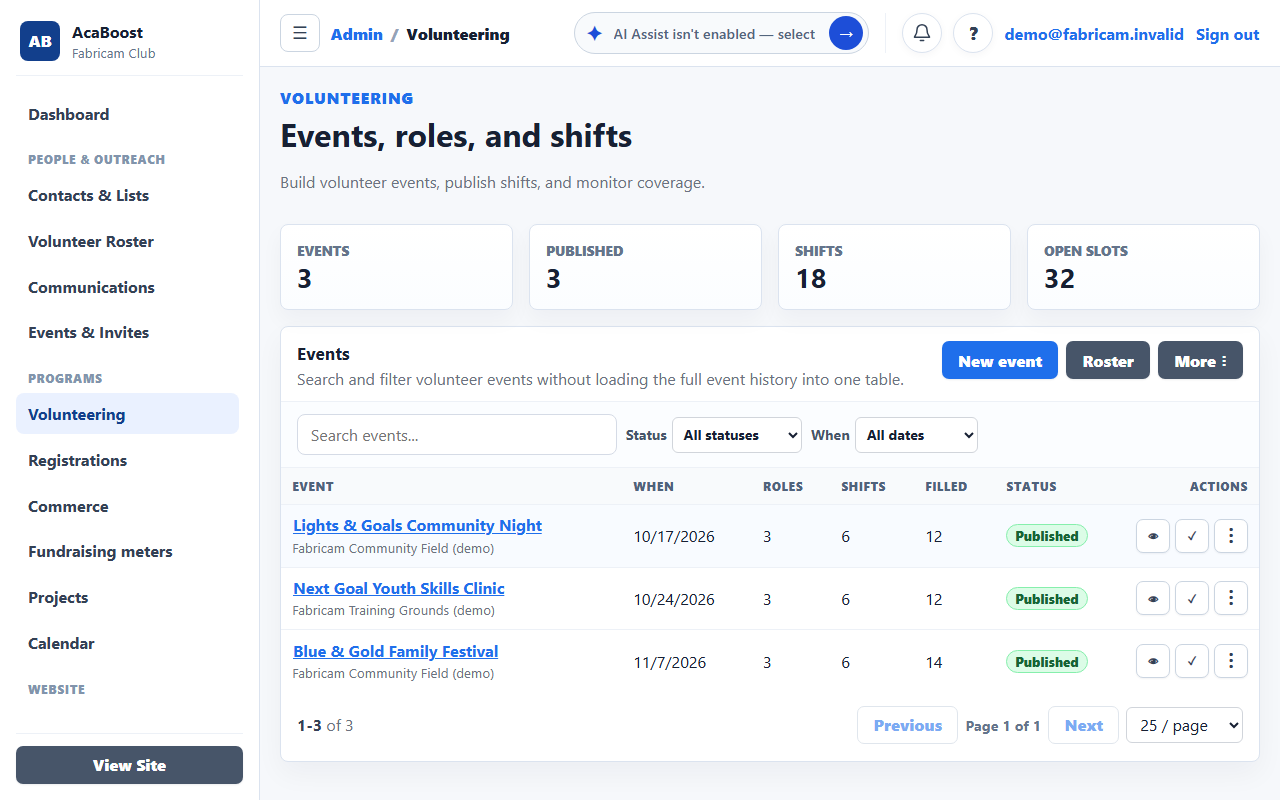Open Contacts & Lists in the sidebar
This screenshot has height=800, width=1280.
coord(127,196)
